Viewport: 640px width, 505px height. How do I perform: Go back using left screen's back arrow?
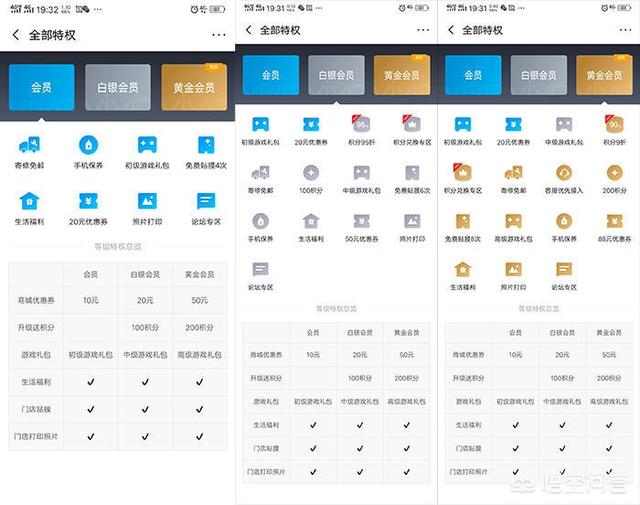[16, 34]
